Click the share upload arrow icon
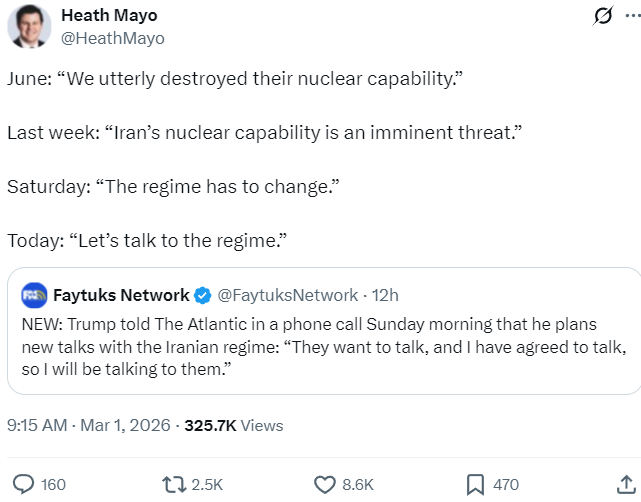 coord(627,484)
